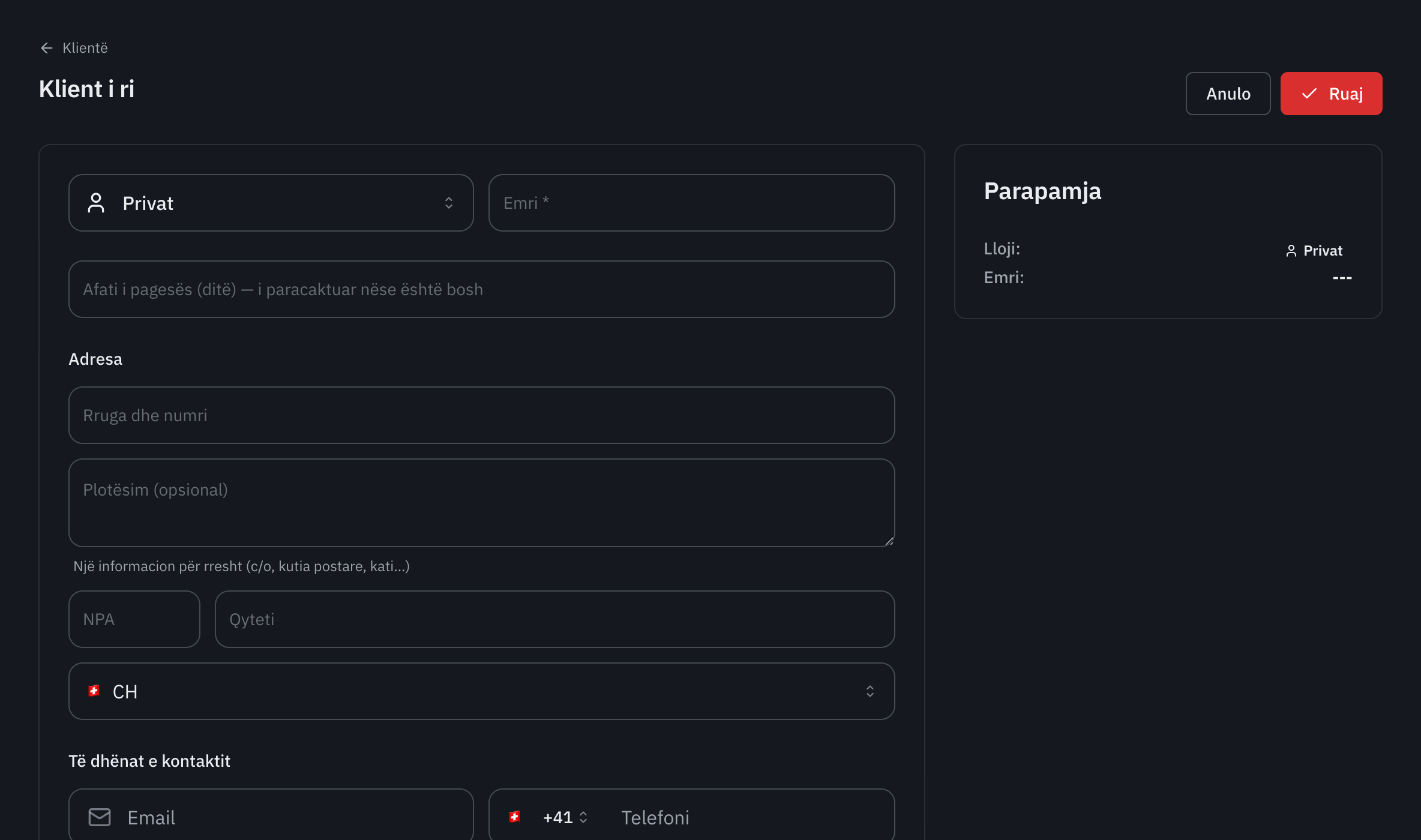
Task: Focus the Qyteti city field
Action: click(x=554, y=619)
